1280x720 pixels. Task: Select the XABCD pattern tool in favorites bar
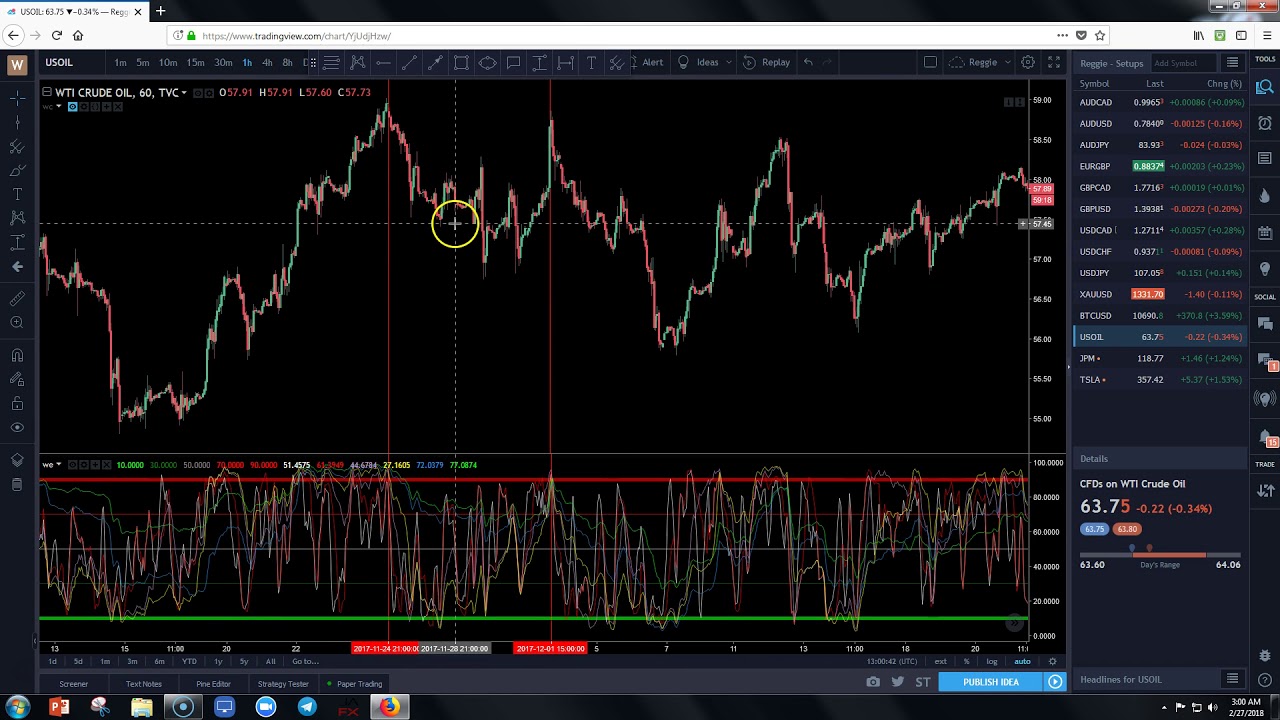point(357,62)
